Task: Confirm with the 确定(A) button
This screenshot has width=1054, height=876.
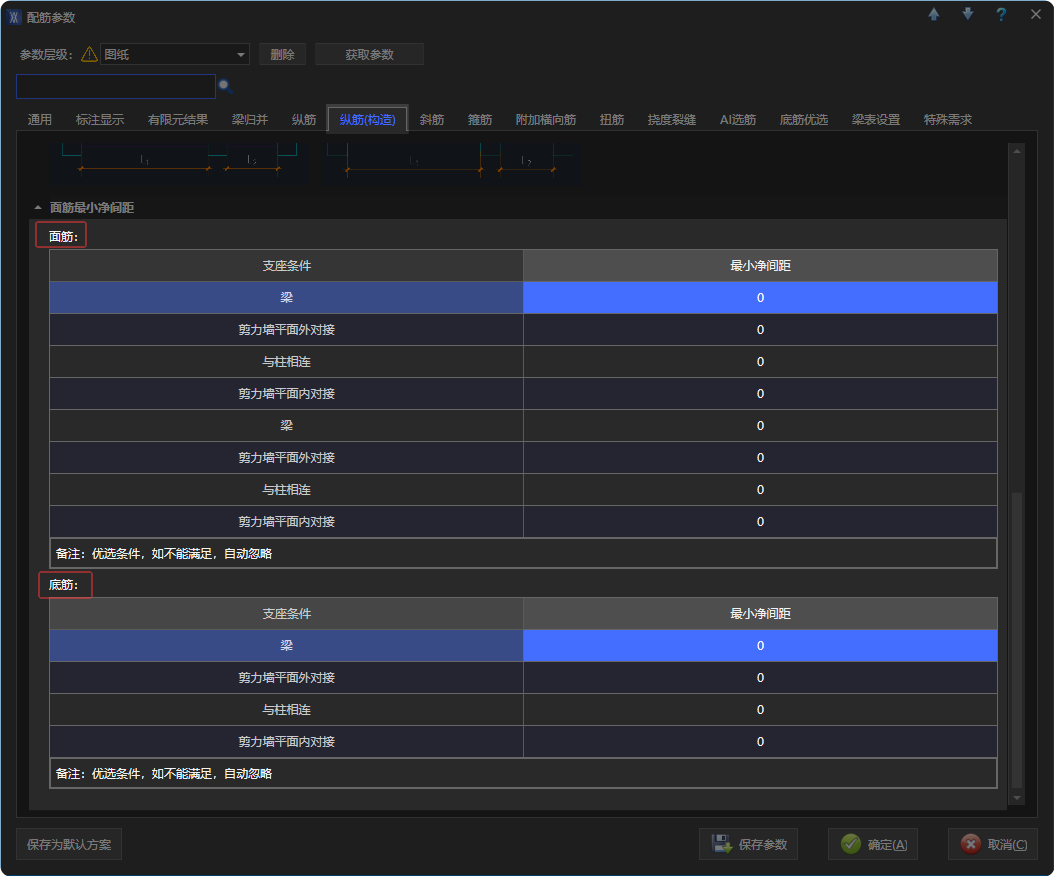Action: [873, 844]
